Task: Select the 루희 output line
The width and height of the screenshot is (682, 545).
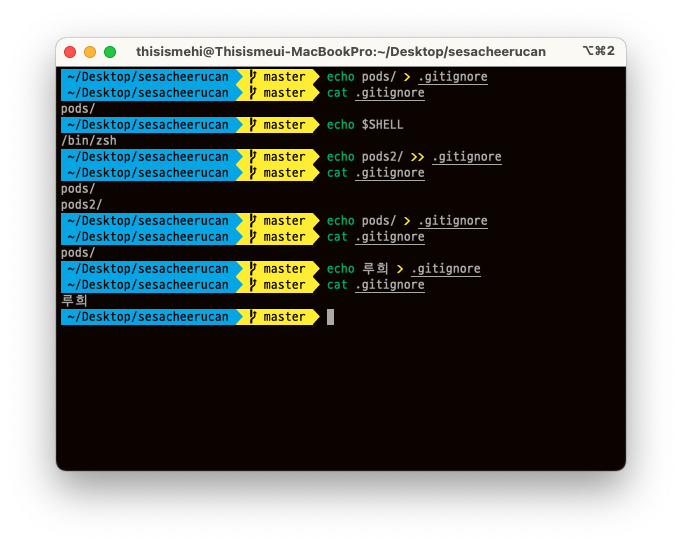Action: click(74, 300)
